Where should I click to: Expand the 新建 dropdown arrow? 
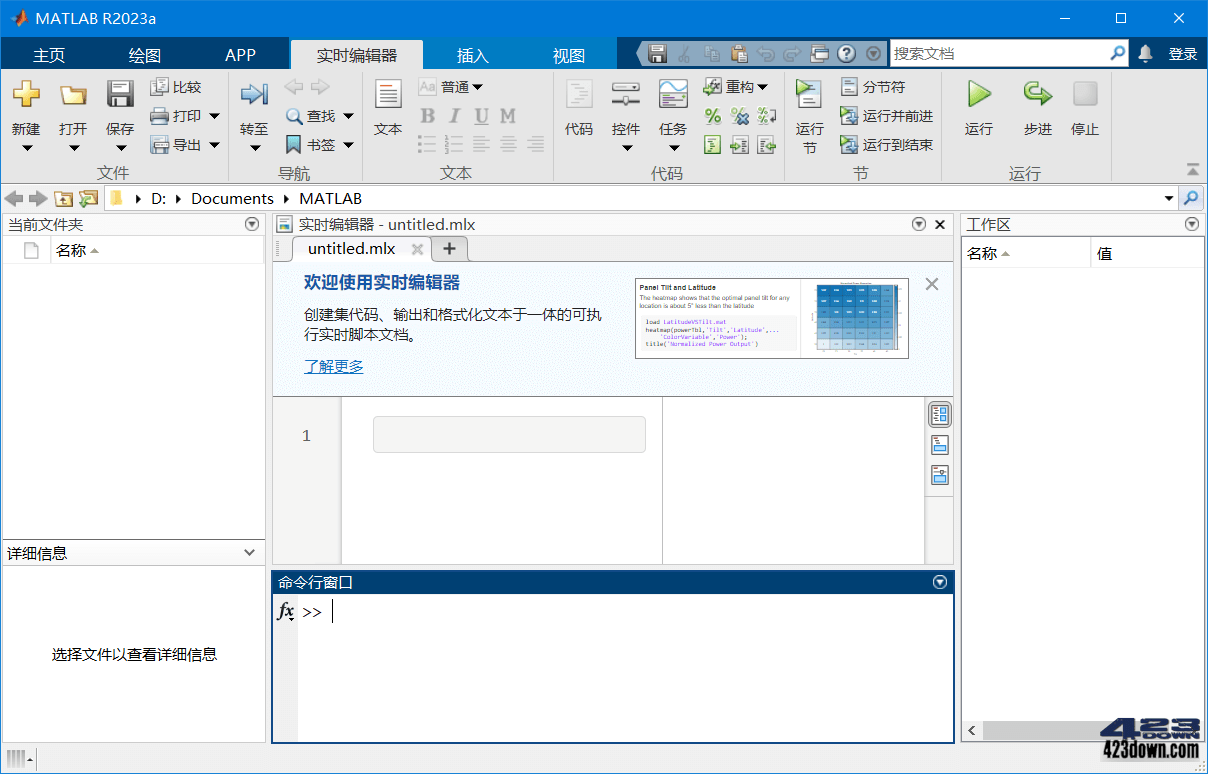pyautogui.click(x=26, y=146)
